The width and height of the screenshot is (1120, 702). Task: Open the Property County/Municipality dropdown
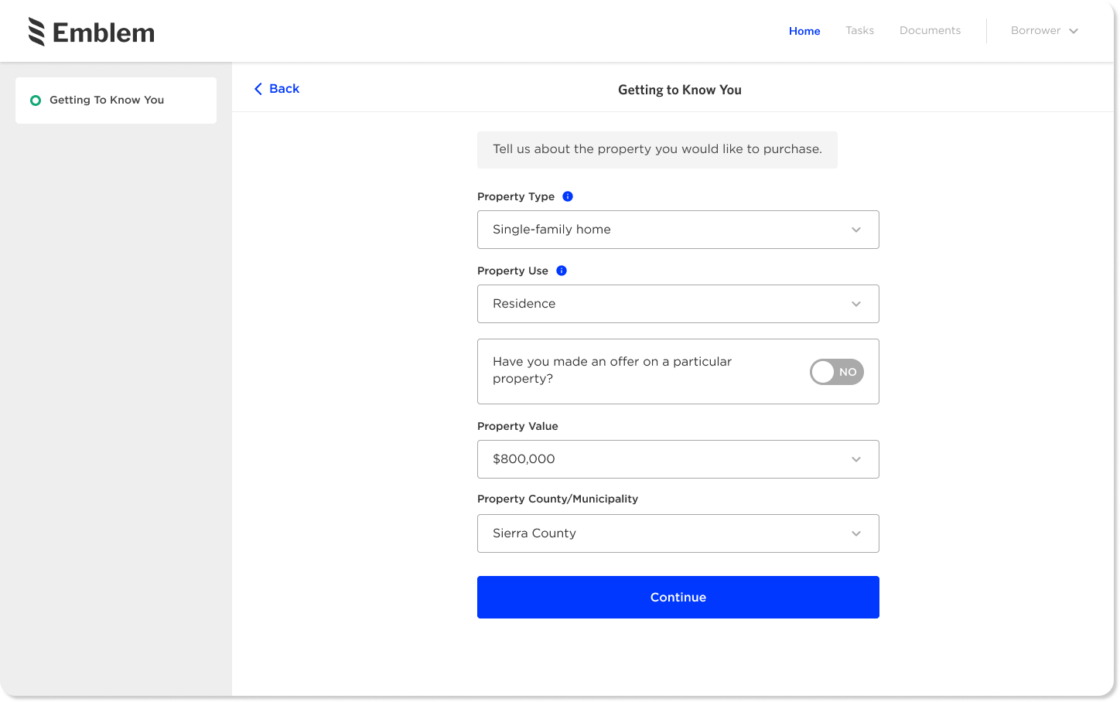[x=678, y=533]
